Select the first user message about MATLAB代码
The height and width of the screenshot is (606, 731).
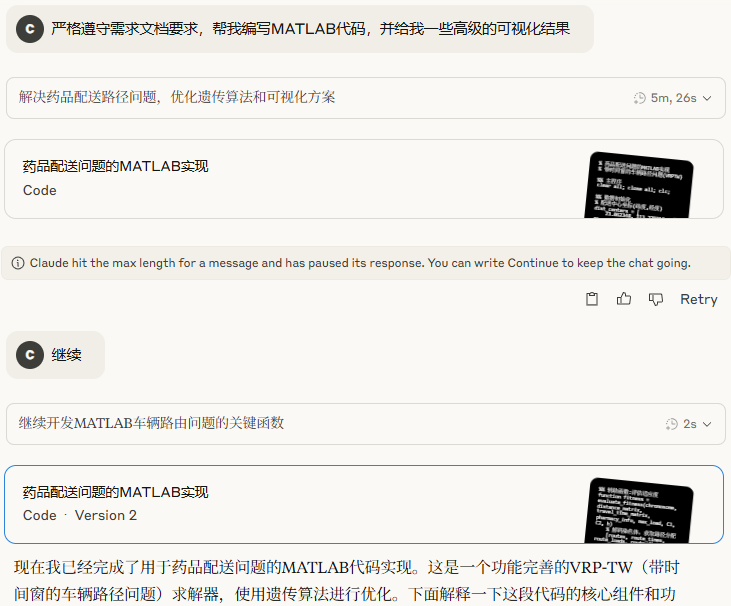point(300,29)
